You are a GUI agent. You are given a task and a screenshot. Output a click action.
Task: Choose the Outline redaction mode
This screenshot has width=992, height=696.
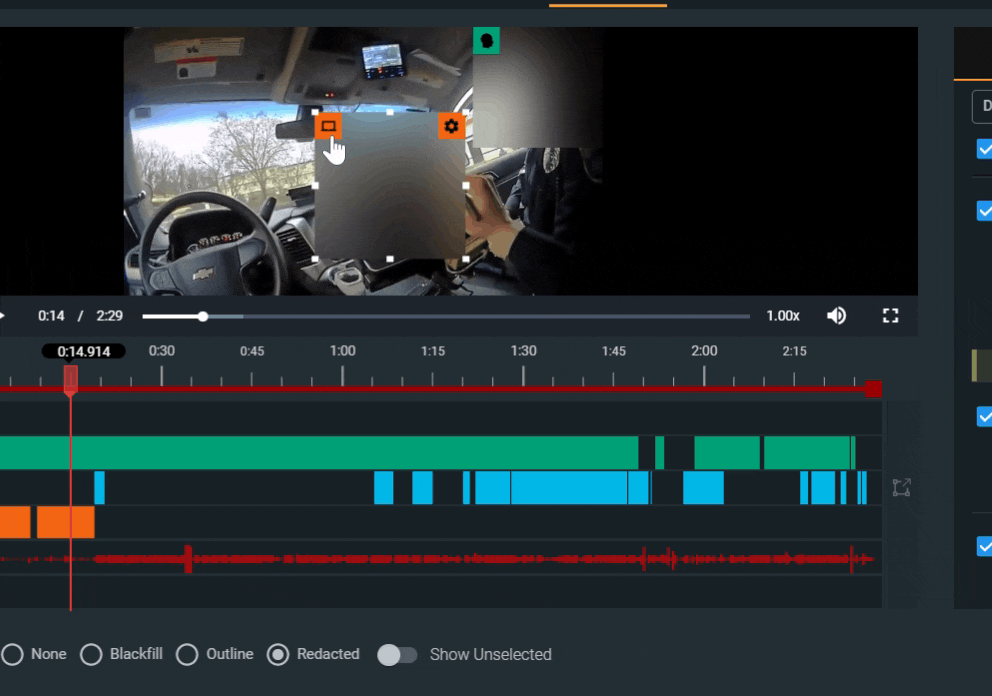187,654
